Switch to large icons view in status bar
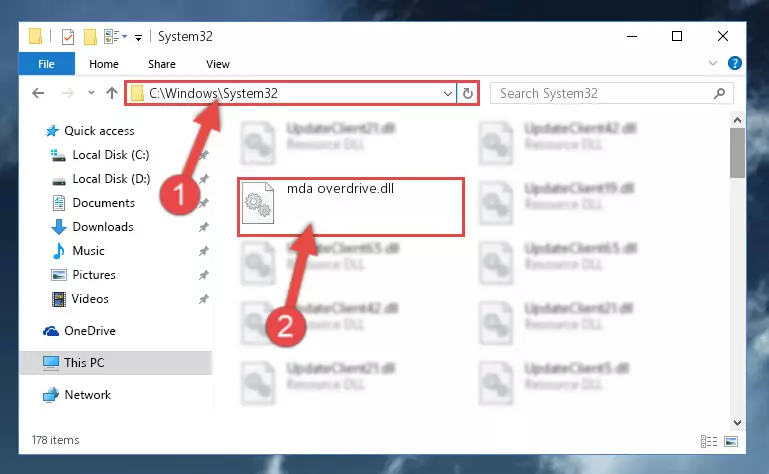Screen dimensions: 769x474 [x=731, y=442]
